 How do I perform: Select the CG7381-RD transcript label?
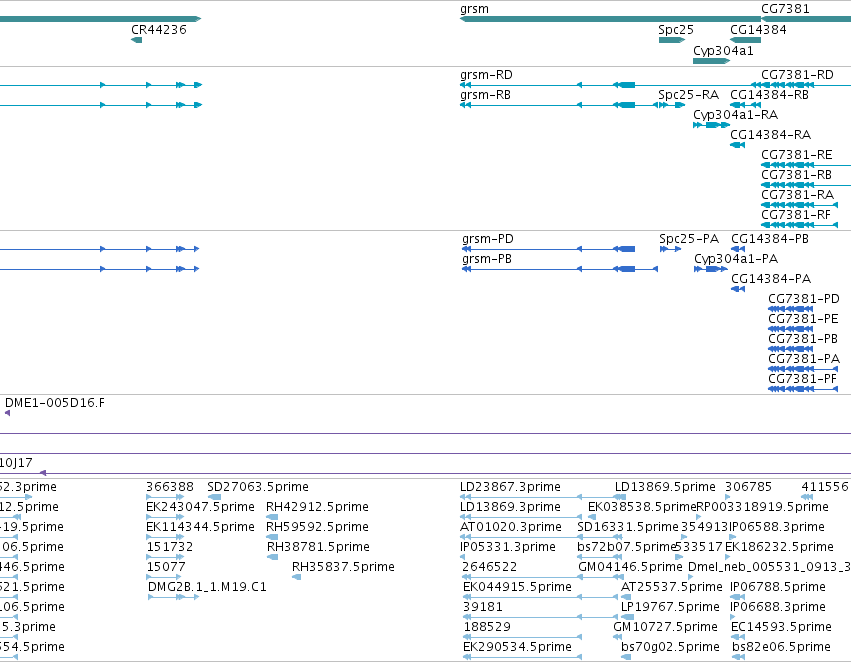pyautogui.click(x=797, y=75)
